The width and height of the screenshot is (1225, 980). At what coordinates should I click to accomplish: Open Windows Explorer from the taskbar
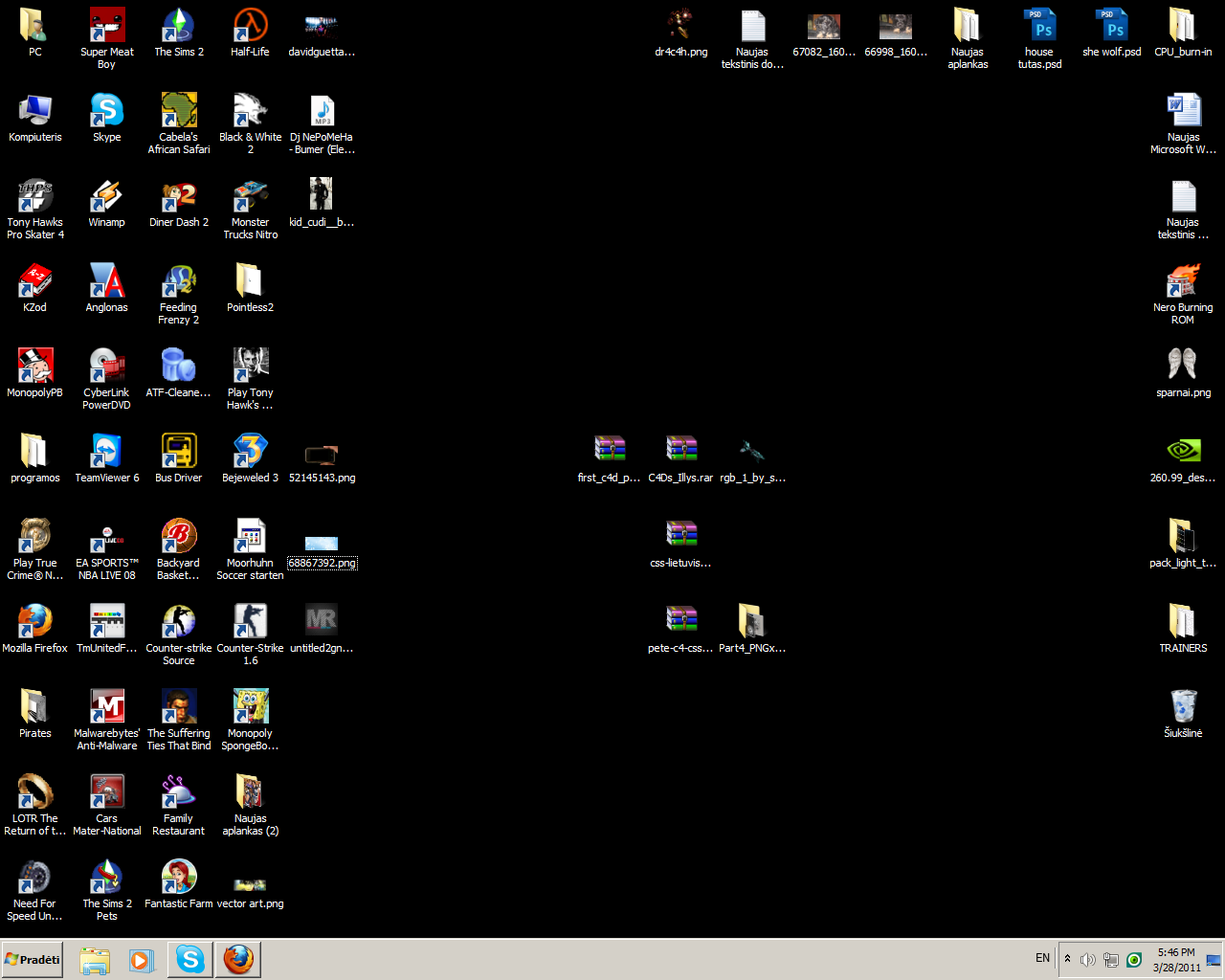point(95,960)
